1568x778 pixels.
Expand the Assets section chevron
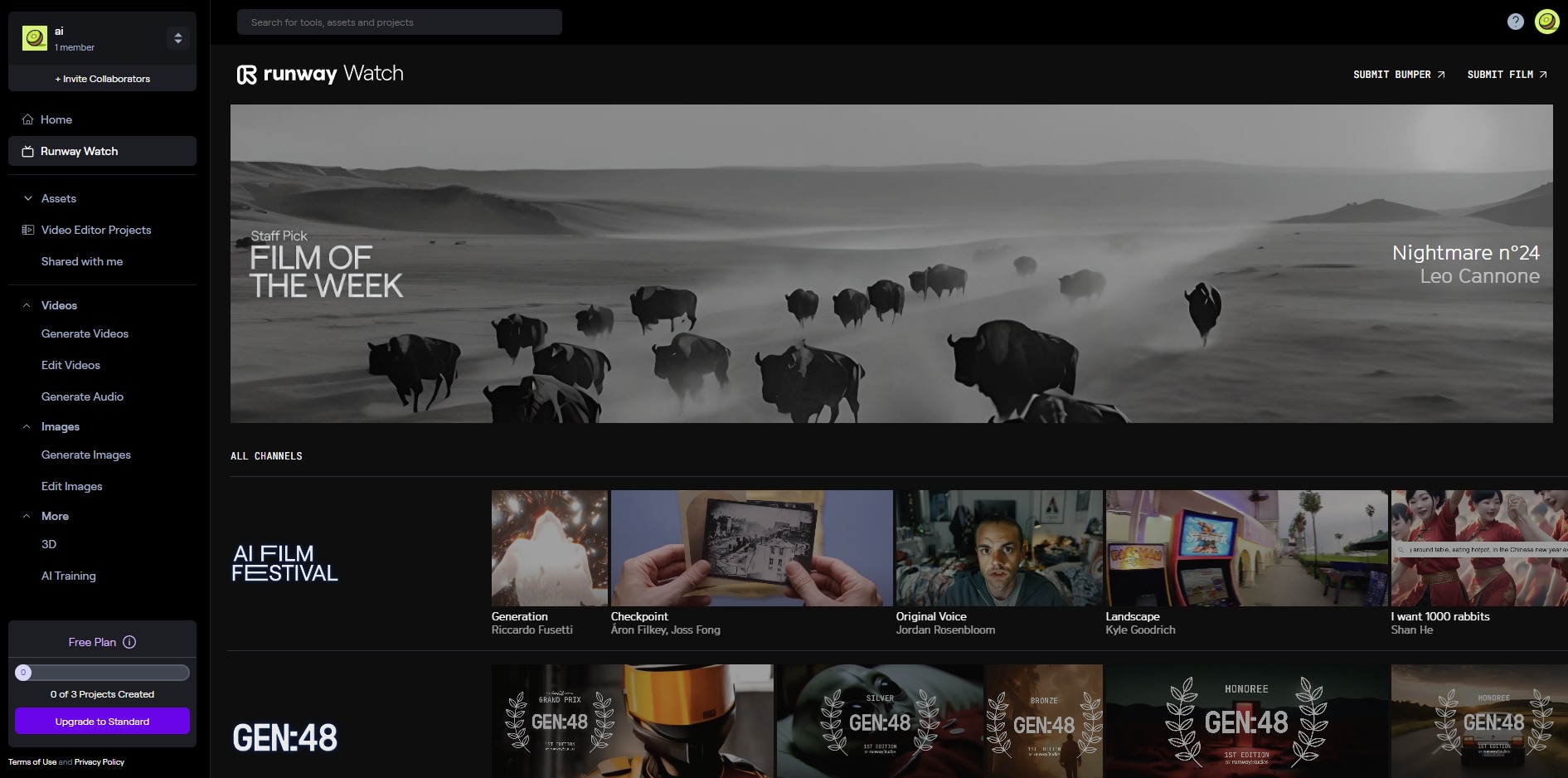[28, 198]
